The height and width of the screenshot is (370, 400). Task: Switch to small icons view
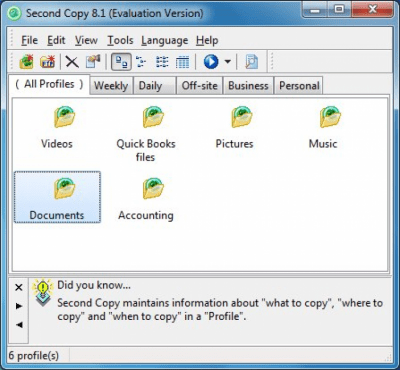pyautogui.click(x=141, y=62)
